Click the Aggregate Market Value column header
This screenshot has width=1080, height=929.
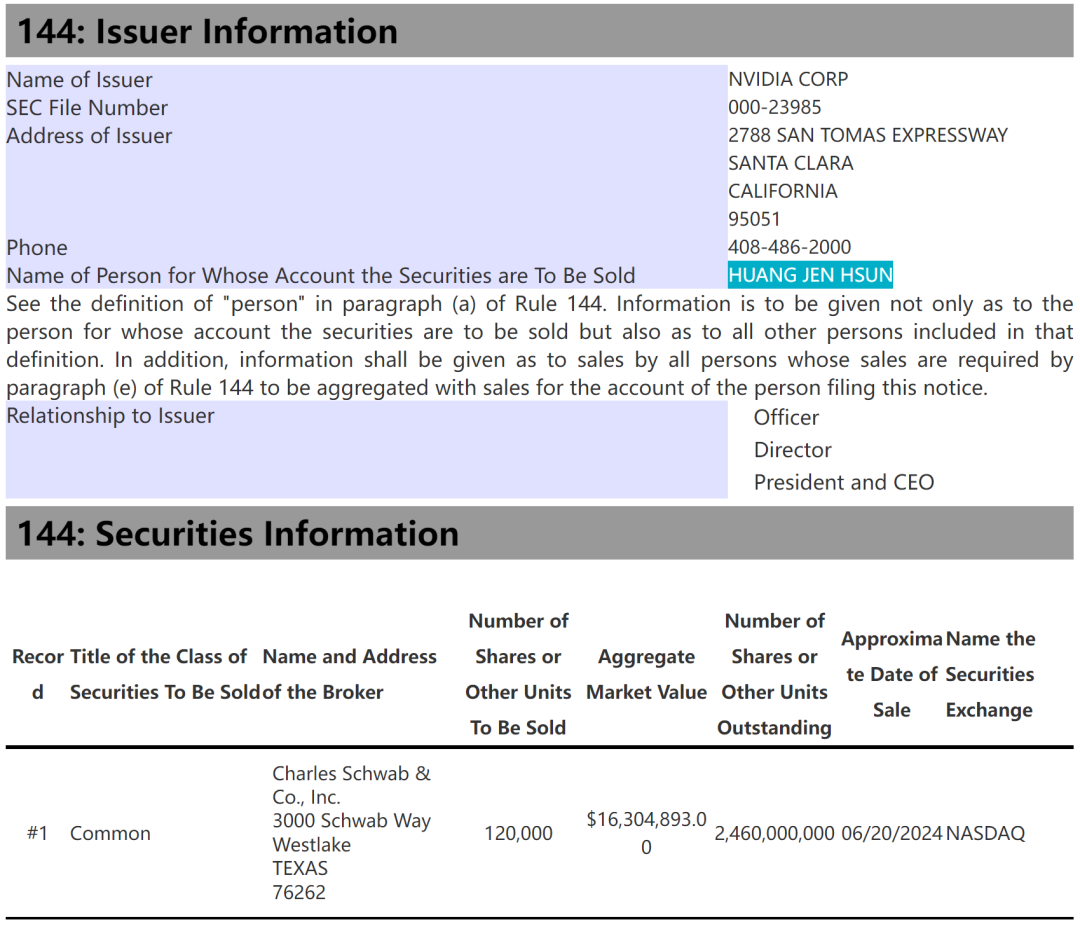tap(646, 674)
